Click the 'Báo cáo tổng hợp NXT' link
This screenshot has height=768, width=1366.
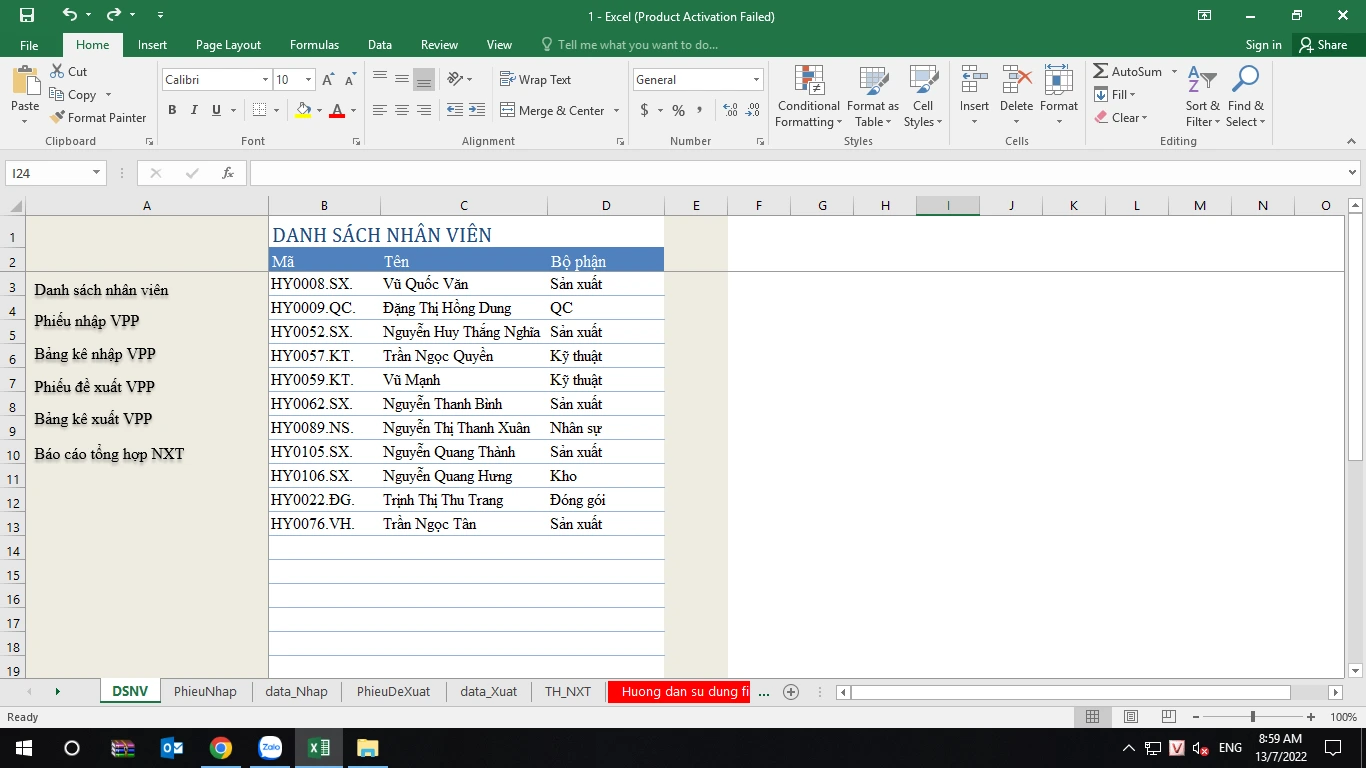(109, 454)
